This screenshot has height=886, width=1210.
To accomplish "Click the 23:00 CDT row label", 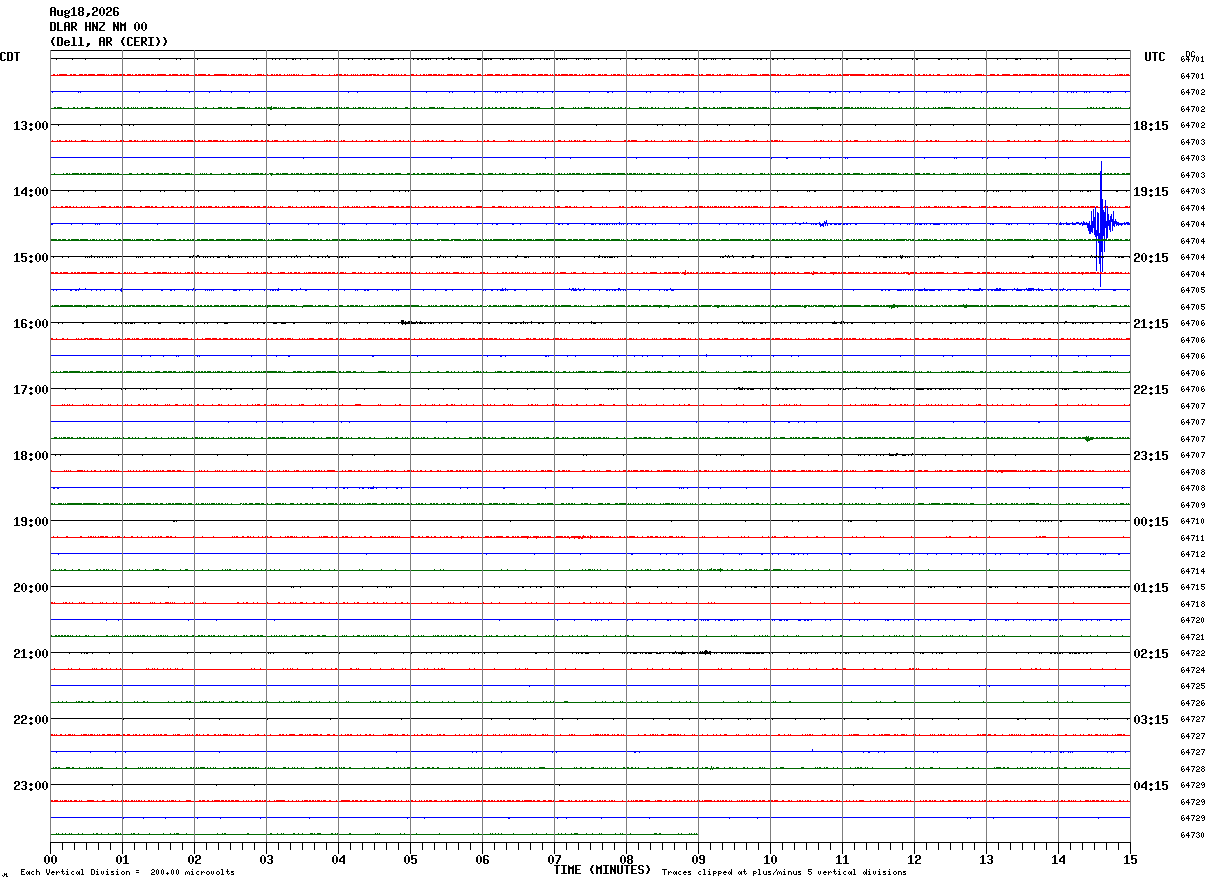I will pyautogui.click(x=30, y=786).
